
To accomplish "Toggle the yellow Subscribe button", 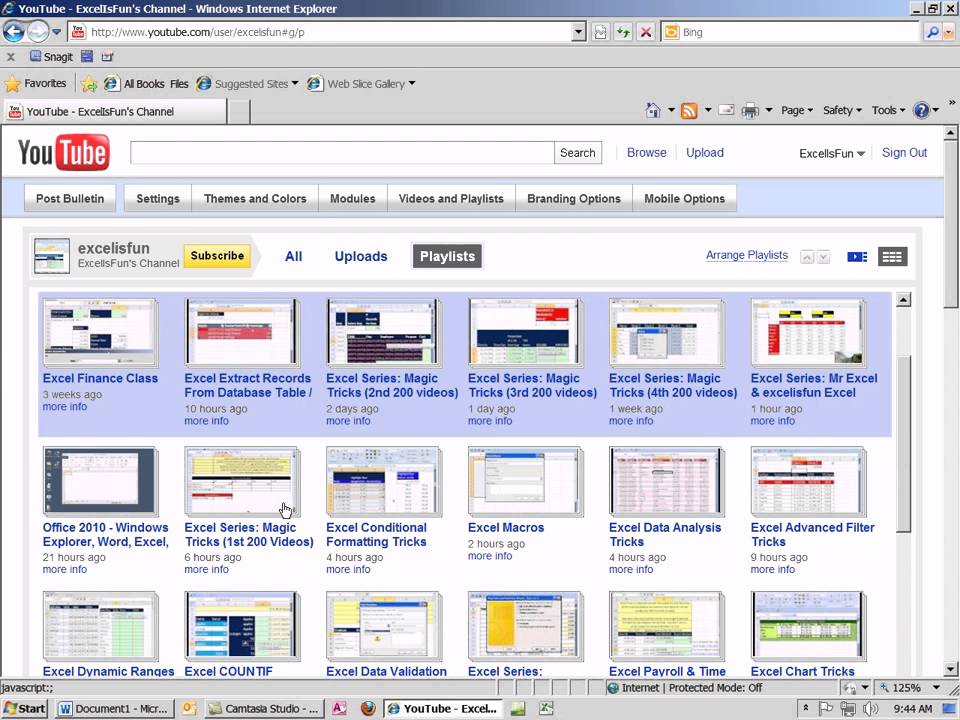I will (217, 256).
